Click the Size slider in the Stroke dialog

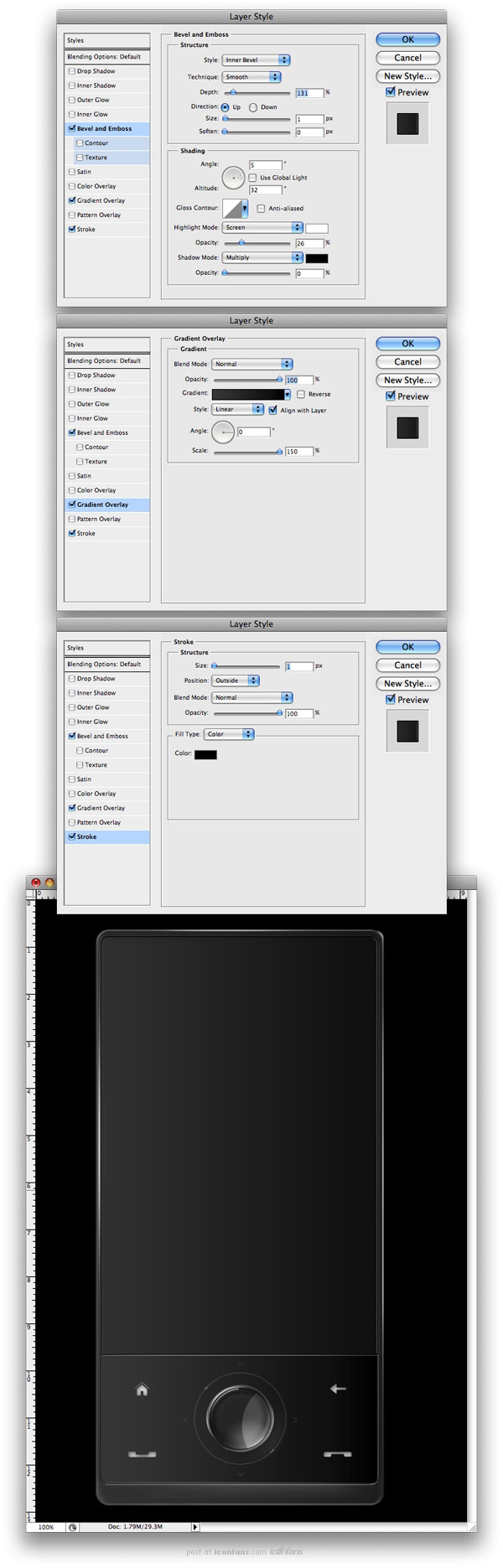247,666
